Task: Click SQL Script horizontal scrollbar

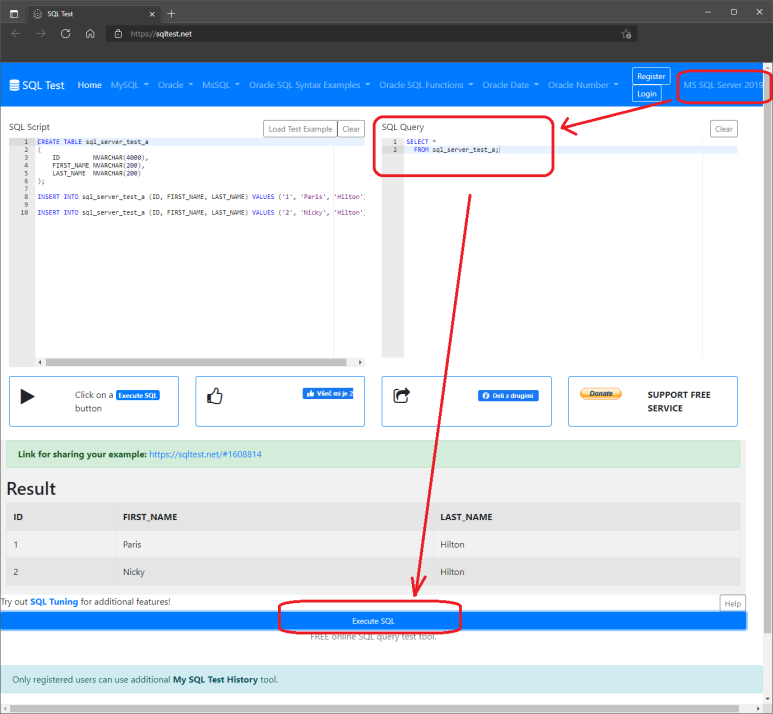Action: 196,362
